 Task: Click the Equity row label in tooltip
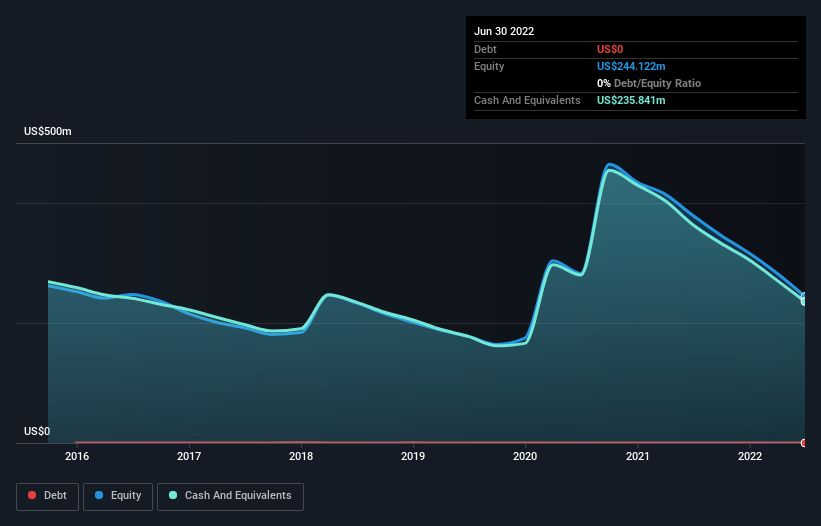(489, 66)
